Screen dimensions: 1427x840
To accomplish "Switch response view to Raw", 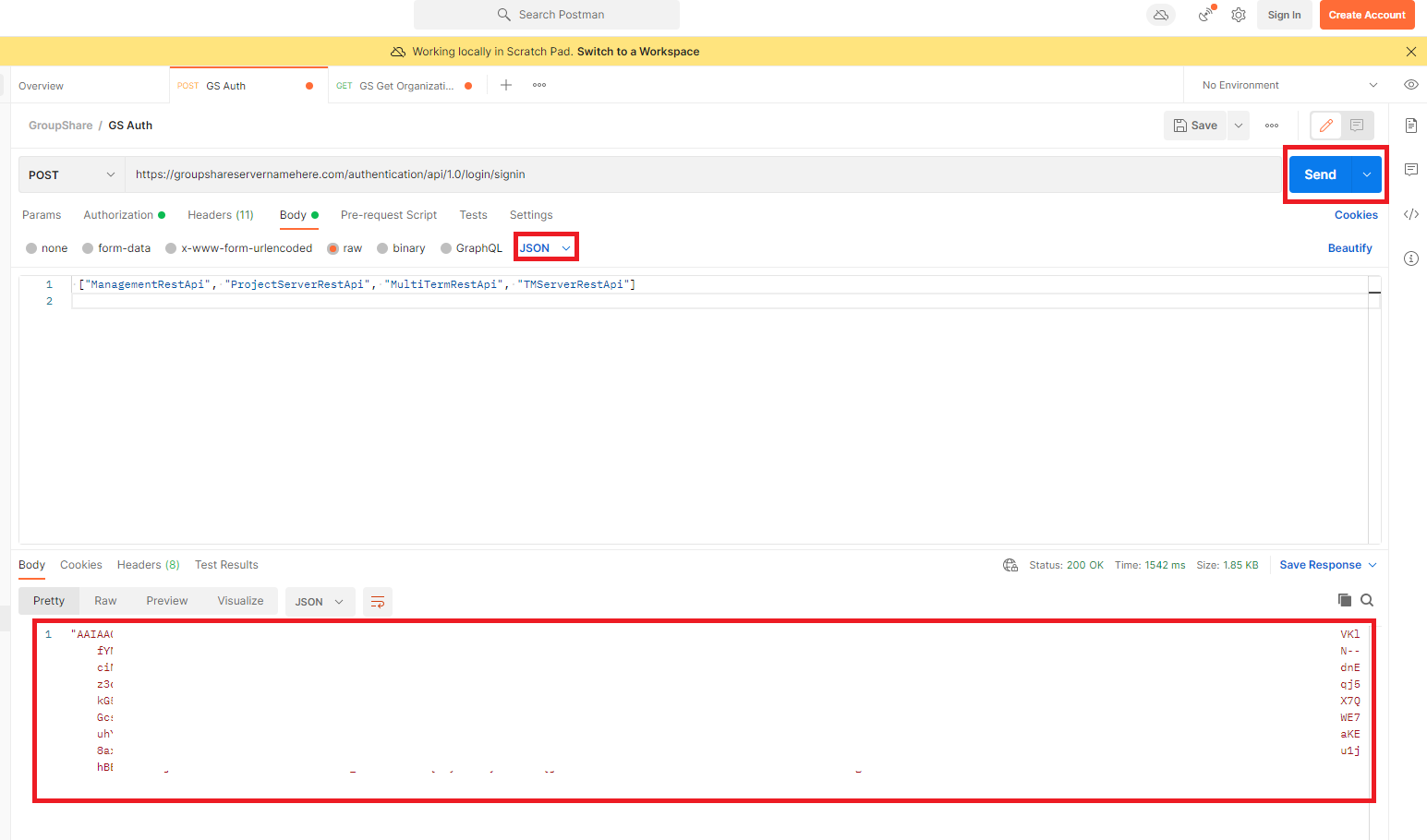I will [x=105, y=601].
